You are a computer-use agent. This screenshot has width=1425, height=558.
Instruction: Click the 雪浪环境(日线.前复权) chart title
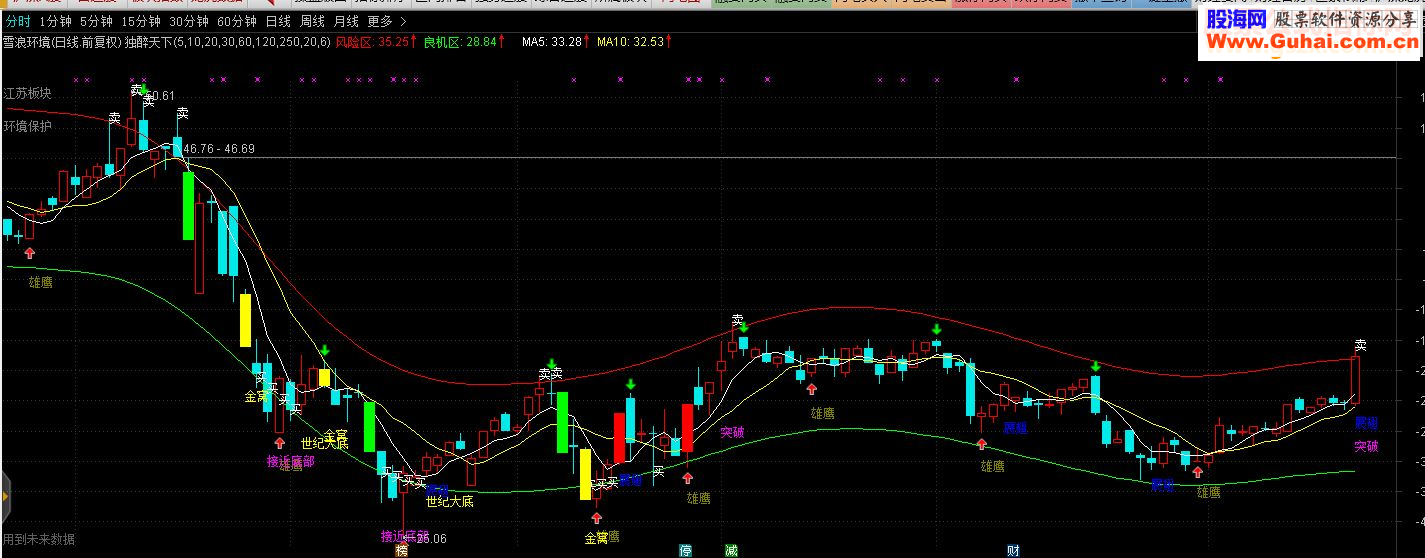(62, 42)
